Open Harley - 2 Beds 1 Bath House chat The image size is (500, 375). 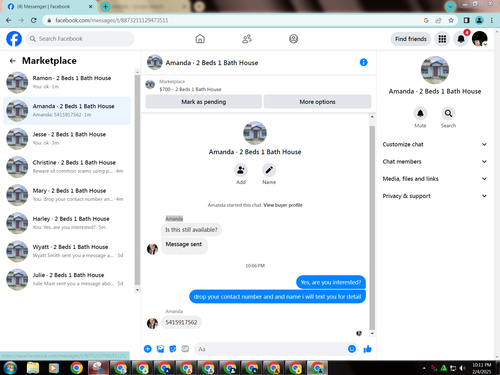coord(67,223)
